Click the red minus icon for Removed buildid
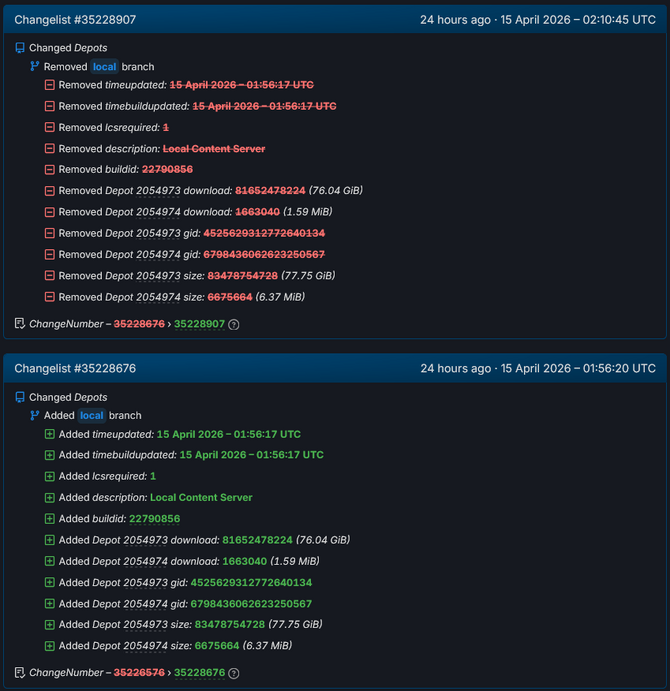The height and width of the screenshot is (691, 670). click(x=50, y=170)
